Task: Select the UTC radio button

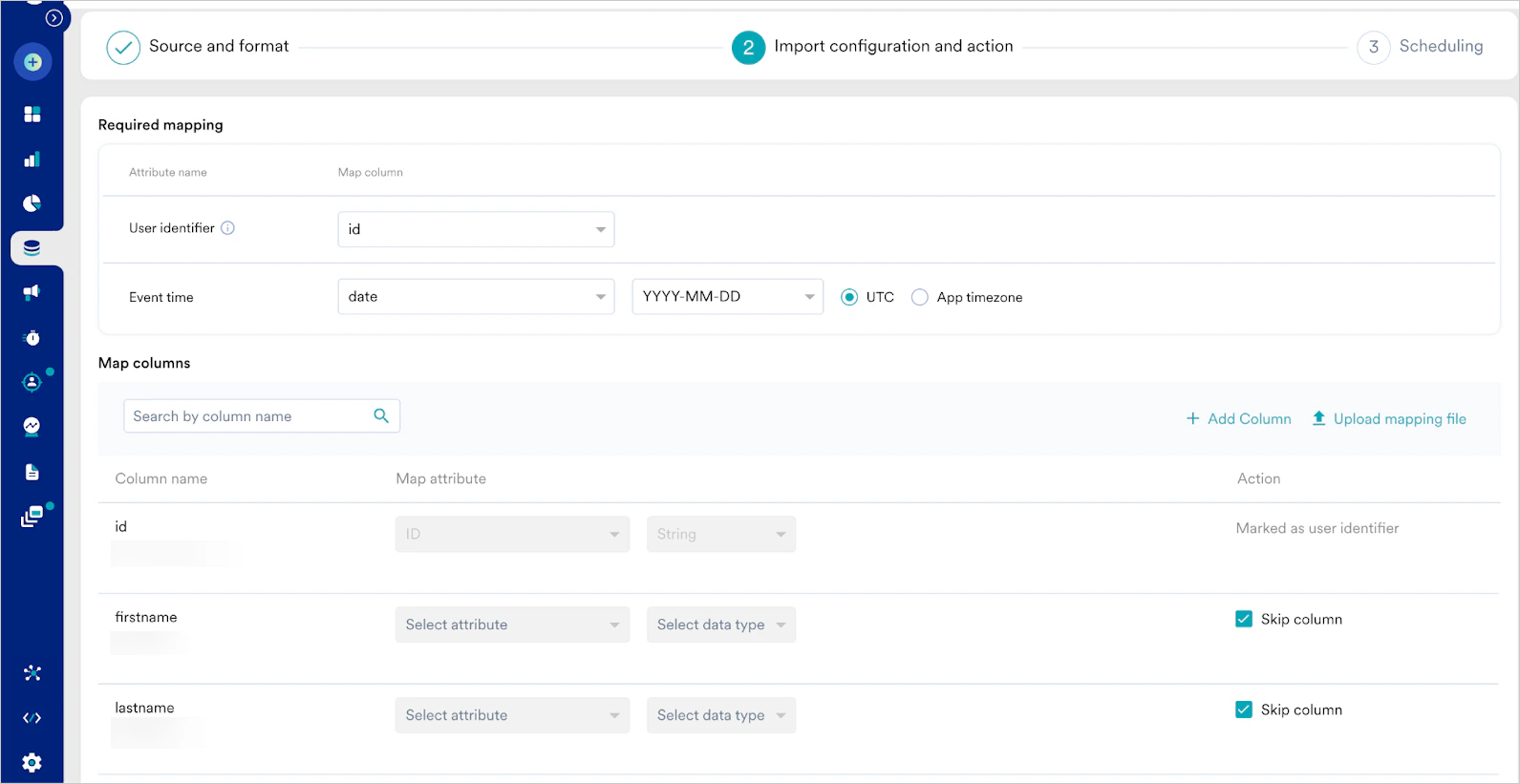Action: pos(849,297)
